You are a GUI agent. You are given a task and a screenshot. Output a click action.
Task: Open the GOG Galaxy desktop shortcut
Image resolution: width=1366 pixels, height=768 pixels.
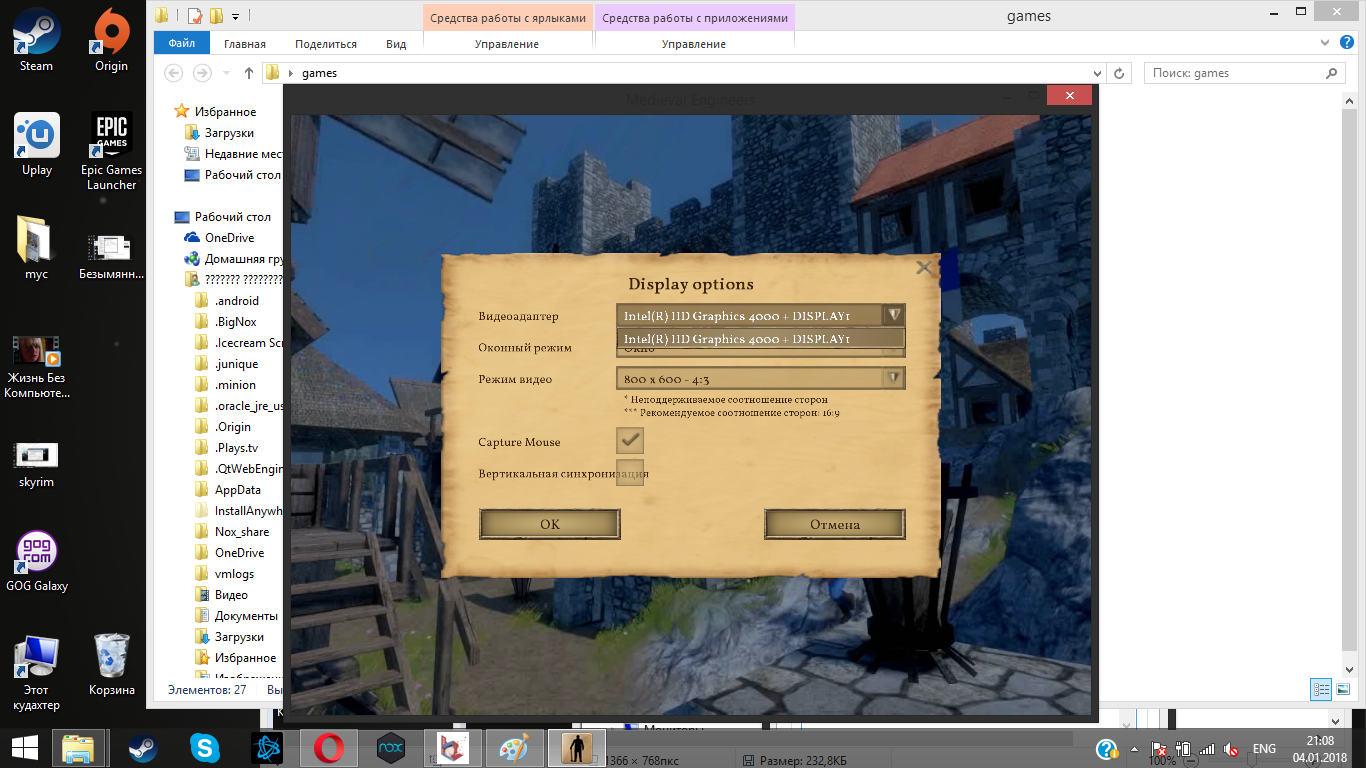pyautogui.click(x=37, y=562)
